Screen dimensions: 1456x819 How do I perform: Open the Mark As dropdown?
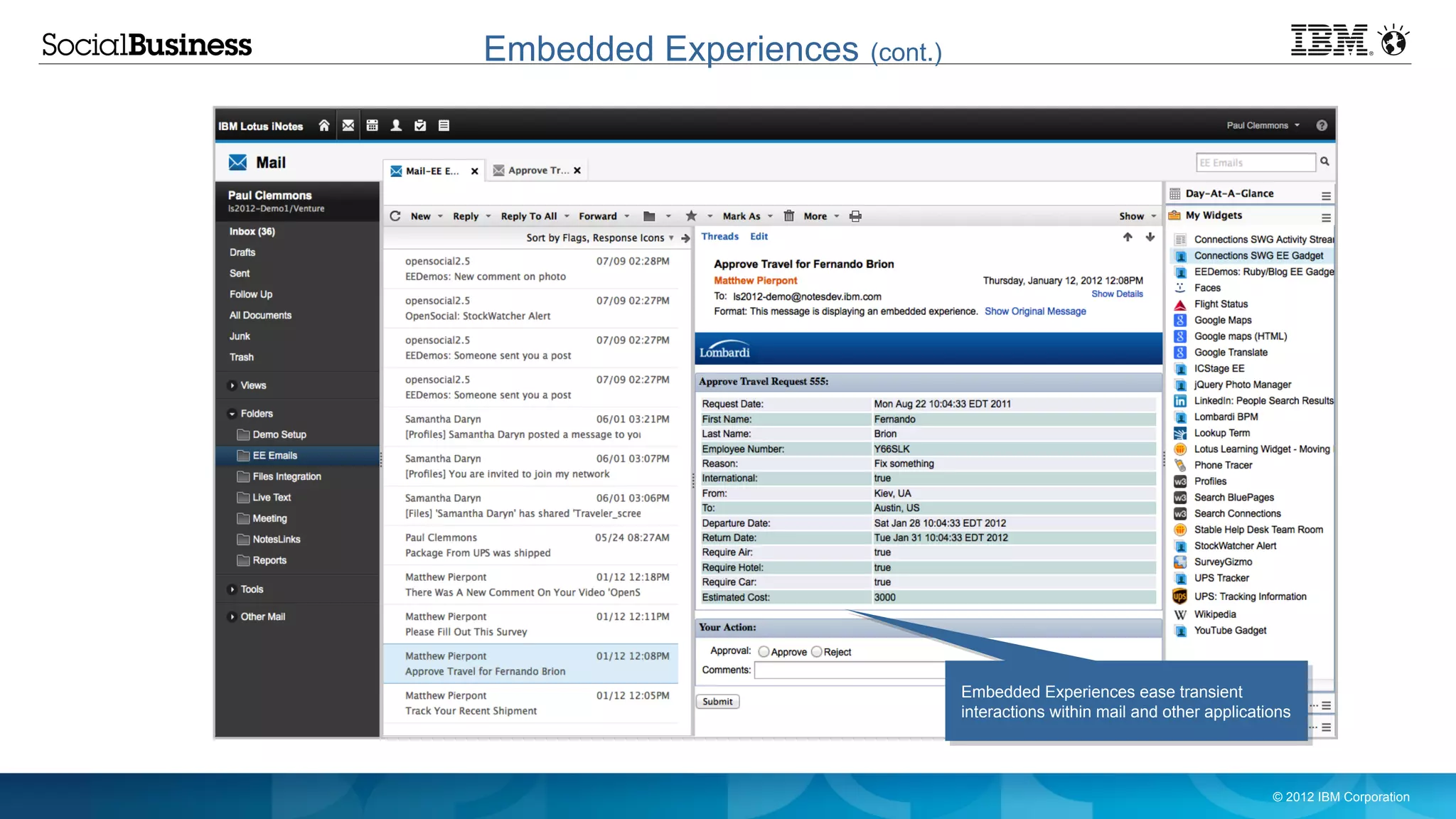(770, 216)
